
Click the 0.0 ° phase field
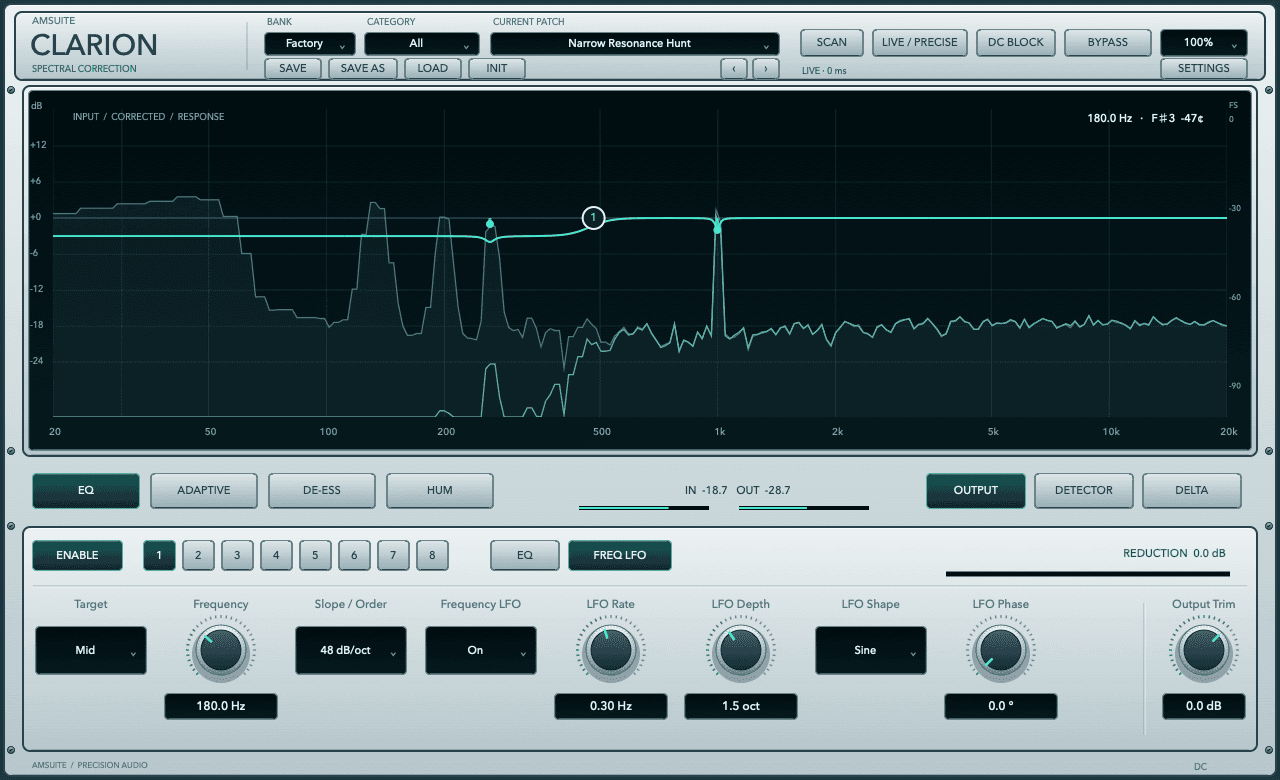1000,706
